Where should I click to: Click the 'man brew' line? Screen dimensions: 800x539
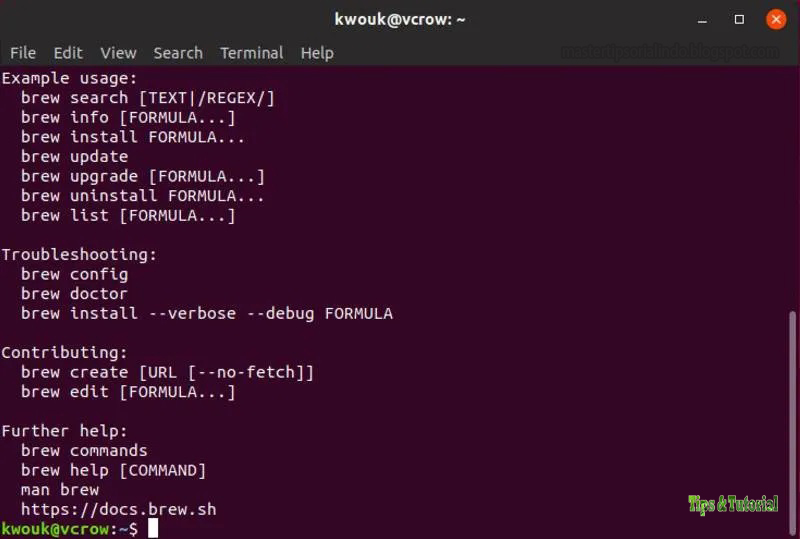click(x=60, y=489)
